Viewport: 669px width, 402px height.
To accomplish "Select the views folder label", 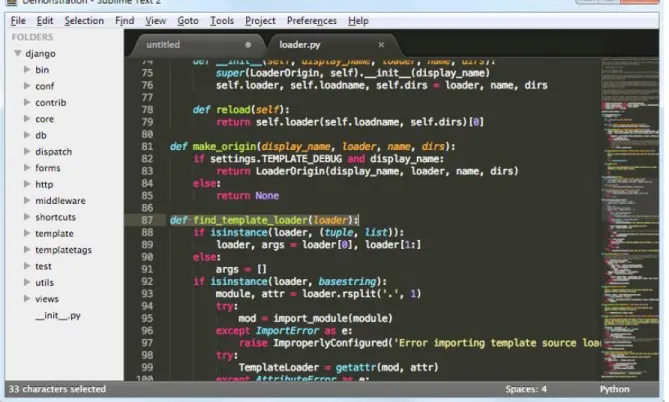I will [x=47, y=299].
